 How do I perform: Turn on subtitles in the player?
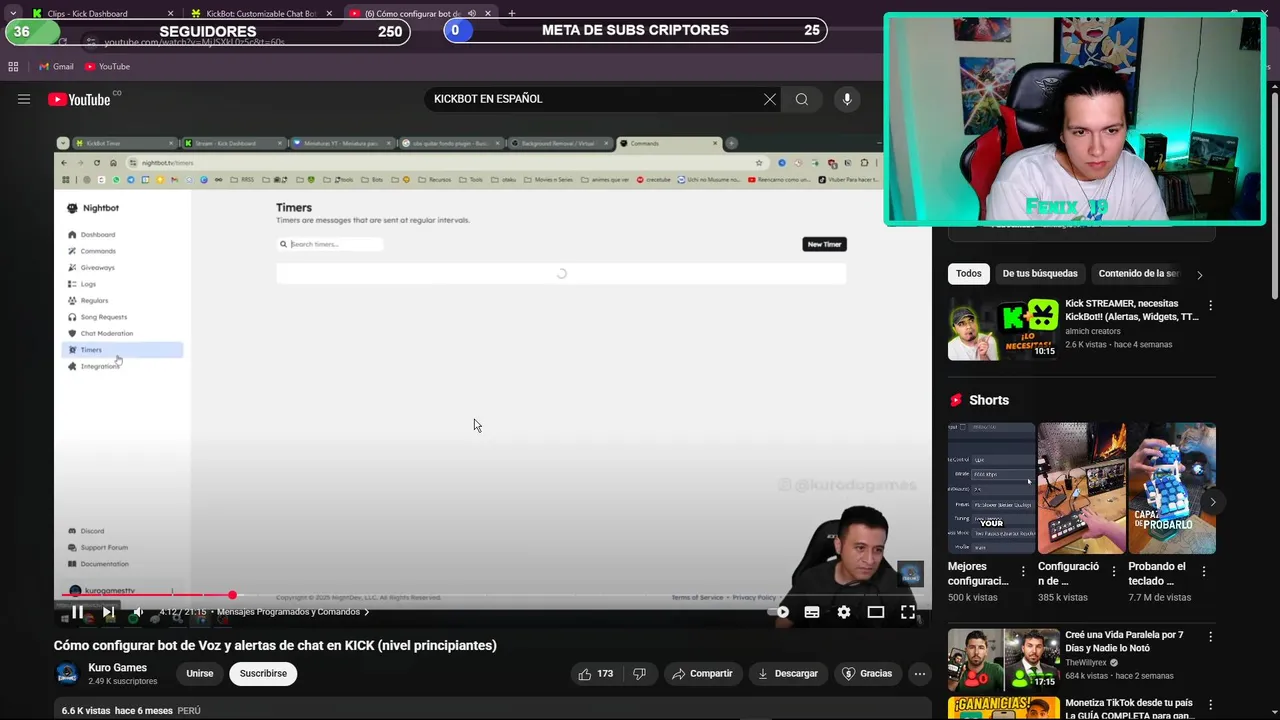tap(812, 612)
